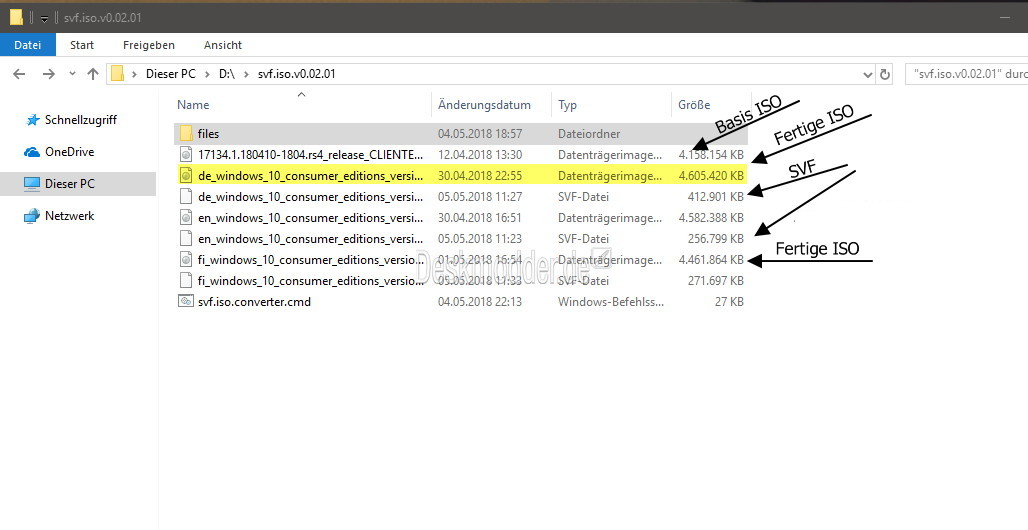The image size is (1028, 530).
Task: Click the svf.iso.converter.cmd script icon
Action: 186,302
